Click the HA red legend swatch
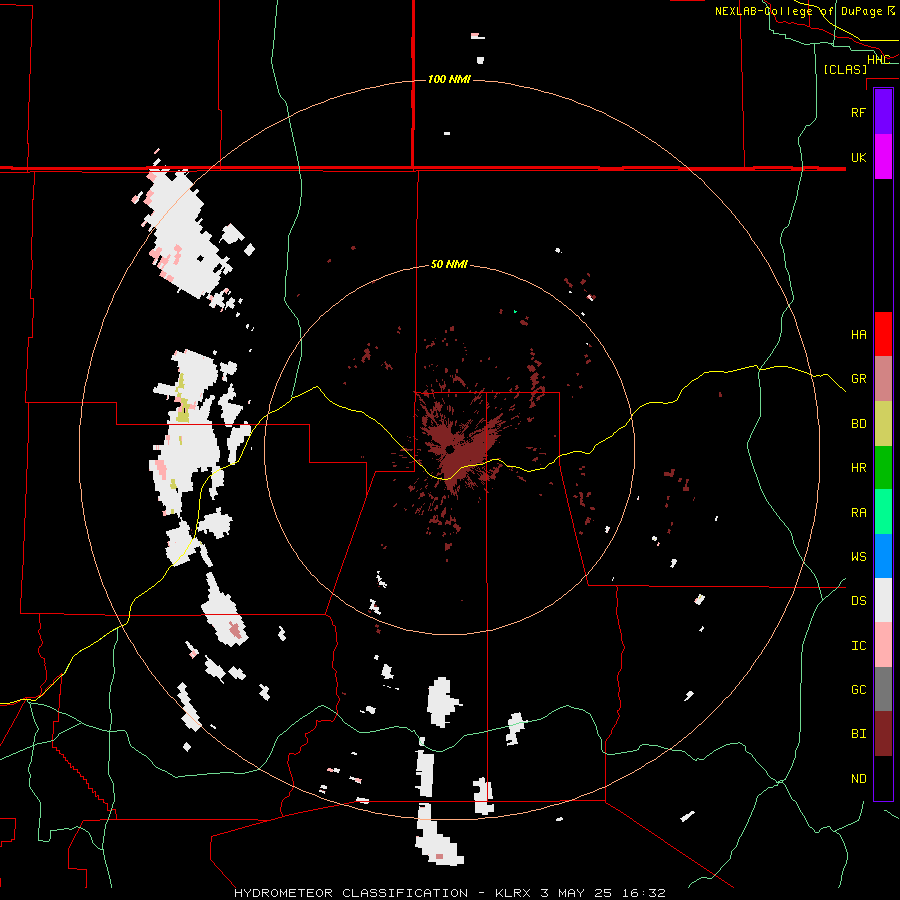900x900 pixels. [x=883, y=334]
